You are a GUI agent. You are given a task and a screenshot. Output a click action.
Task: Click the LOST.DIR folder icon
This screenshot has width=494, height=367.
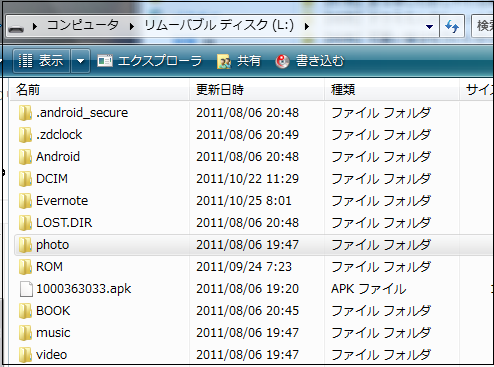pyautogui.click(x=26, y=223)
